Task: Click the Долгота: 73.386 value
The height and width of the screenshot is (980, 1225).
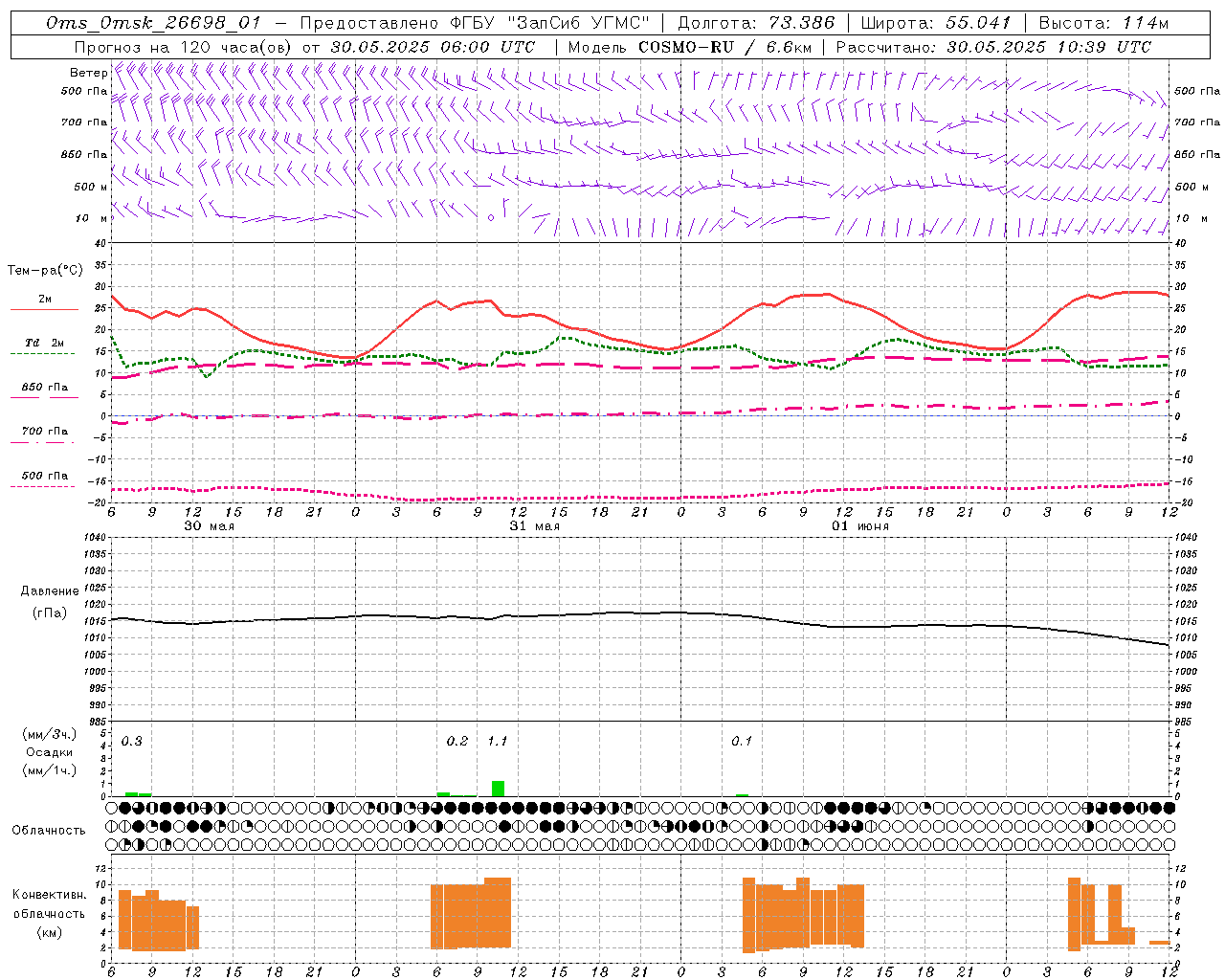Action: click(756, 23)
